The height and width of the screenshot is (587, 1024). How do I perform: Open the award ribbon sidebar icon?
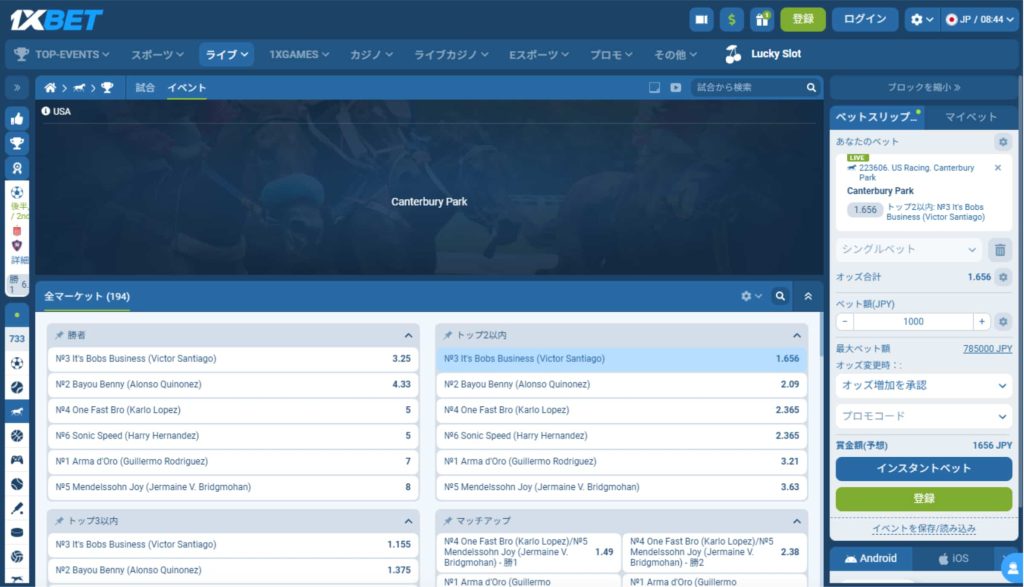coord(17,168)
